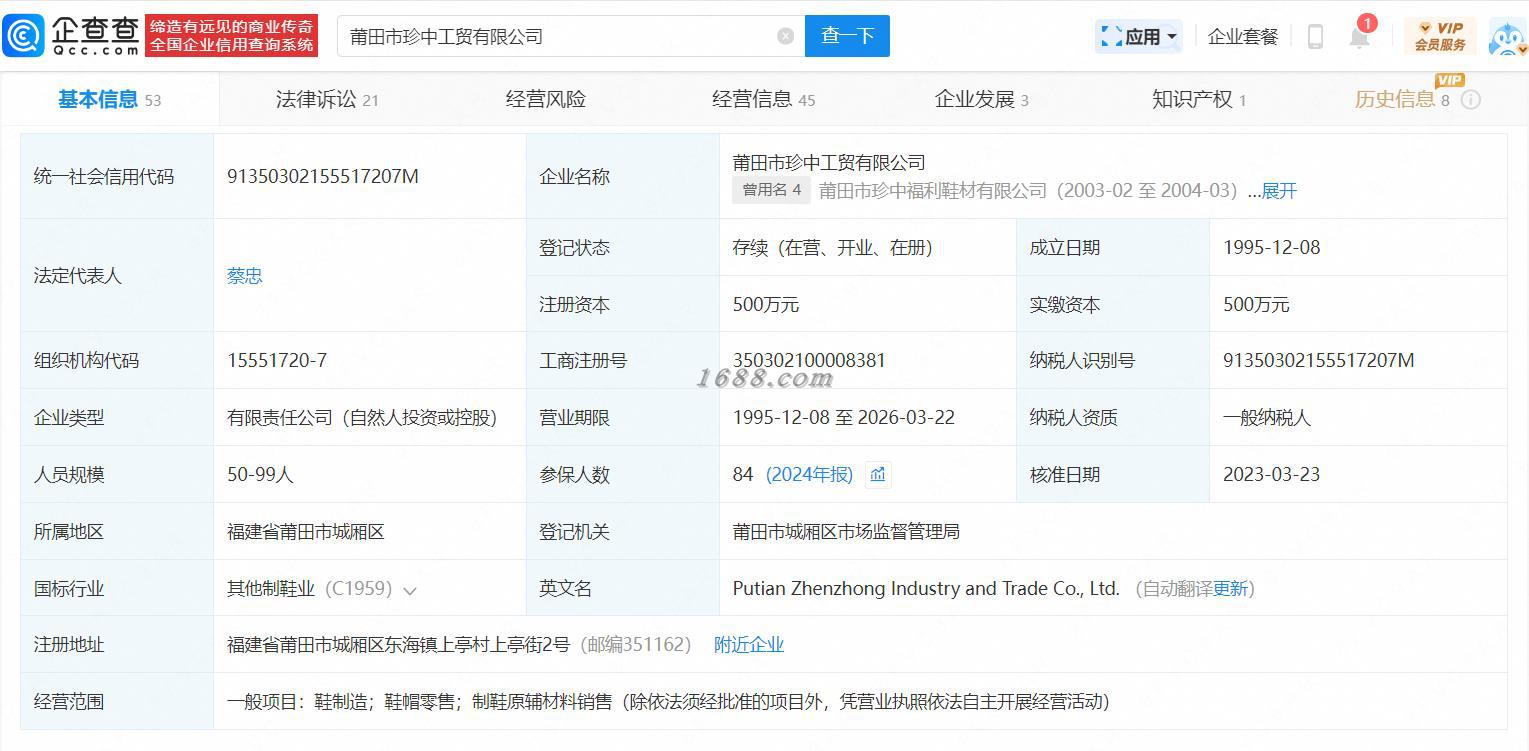Screen dimensions: 1529x751
Task: Click the 曾用名 4 badge
Action: click(771, 190)
